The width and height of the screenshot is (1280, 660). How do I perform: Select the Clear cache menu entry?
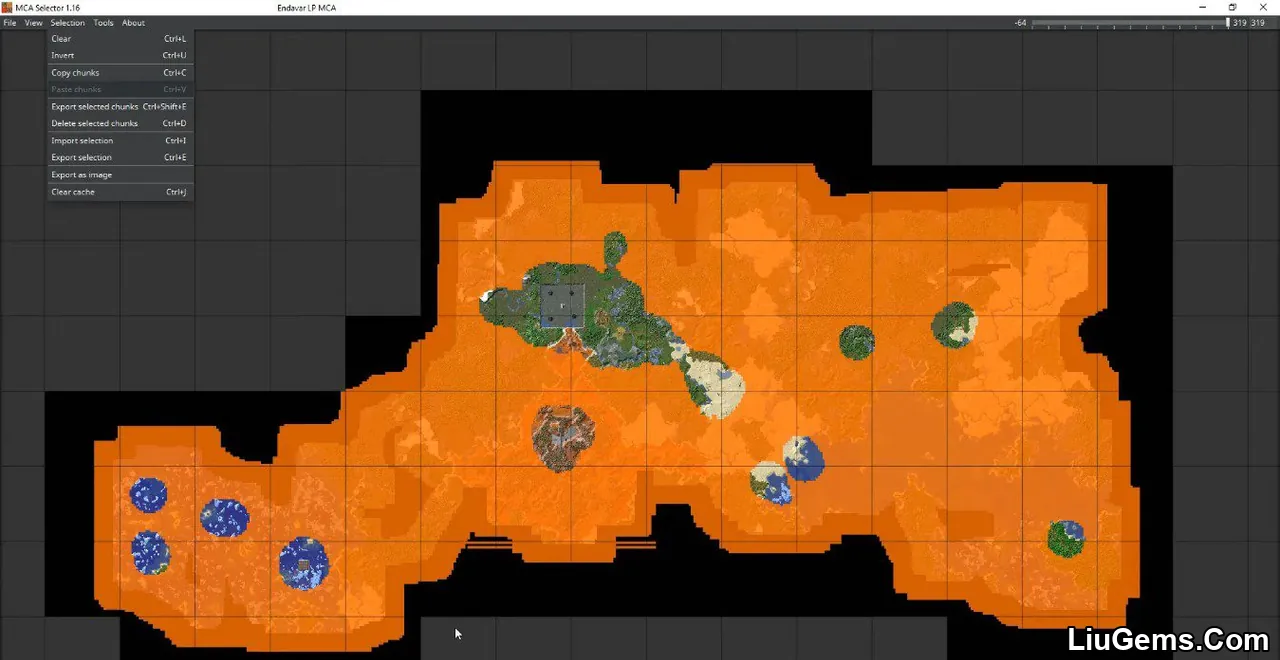click(x=120, y=192)
